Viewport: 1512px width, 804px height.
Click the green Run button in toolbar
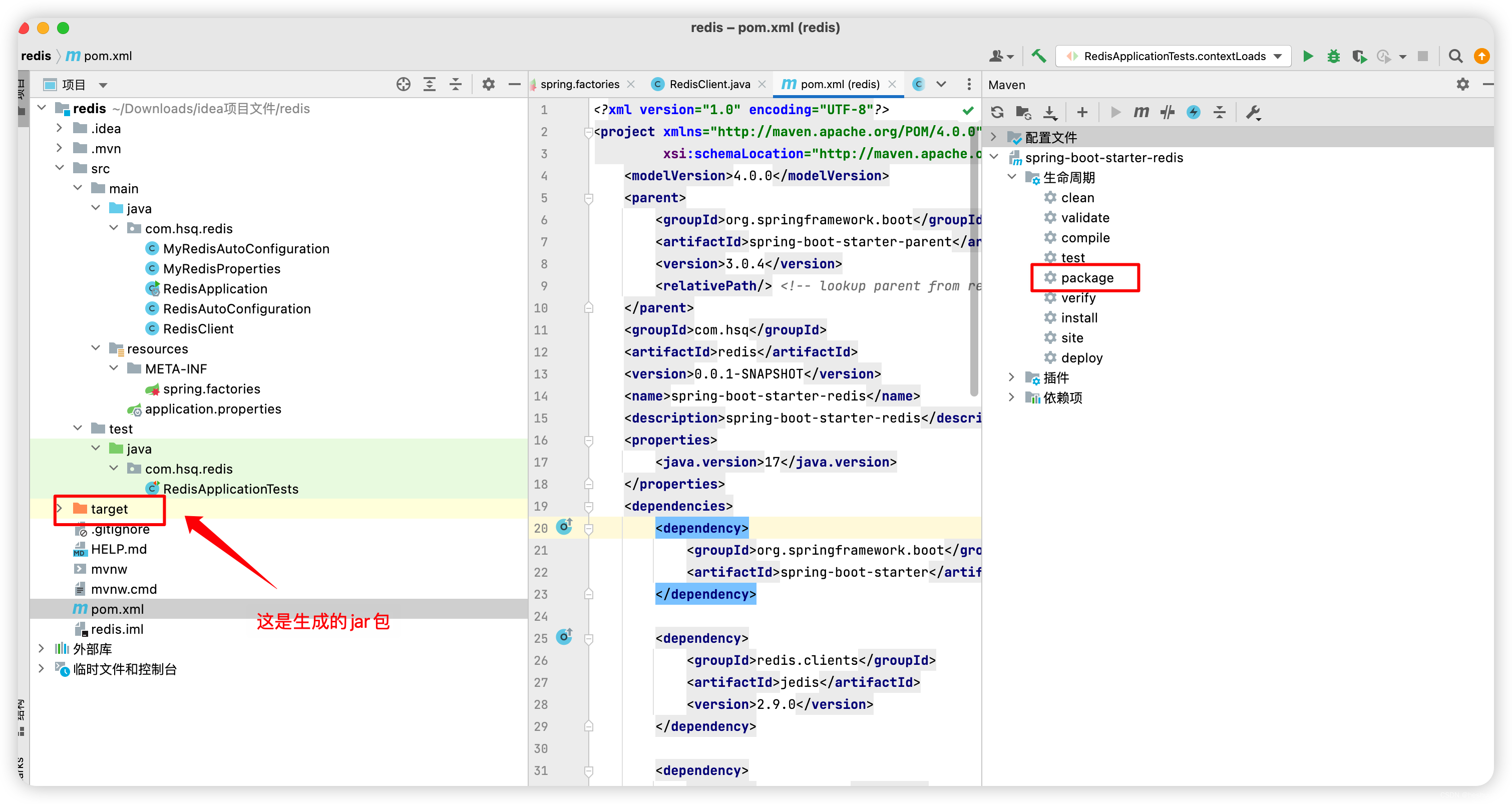(1308, 57)
